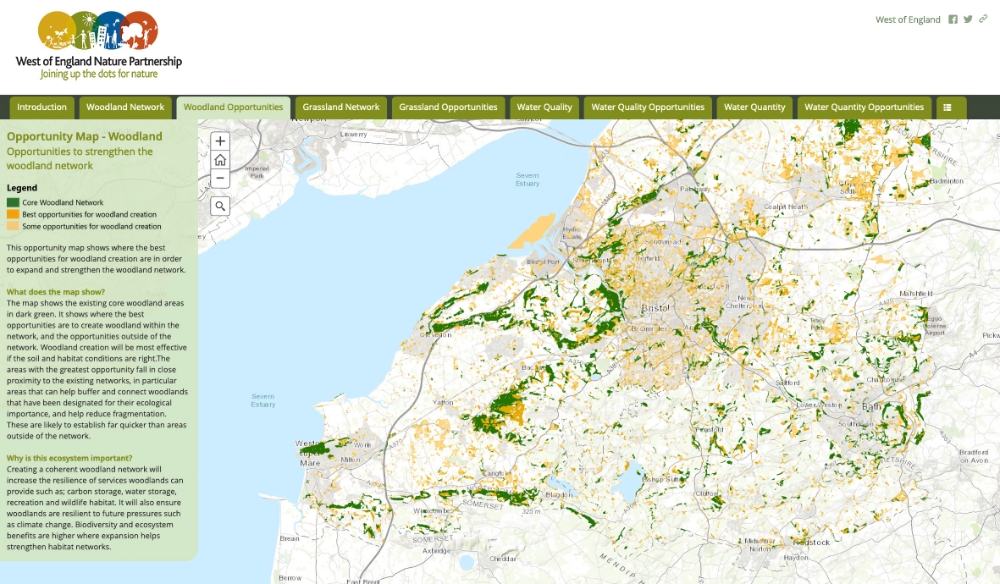Viewport: 1000px width, 584px height.
Task: Open the Water Quality Opportunities tab
Action: click(648, 107)
